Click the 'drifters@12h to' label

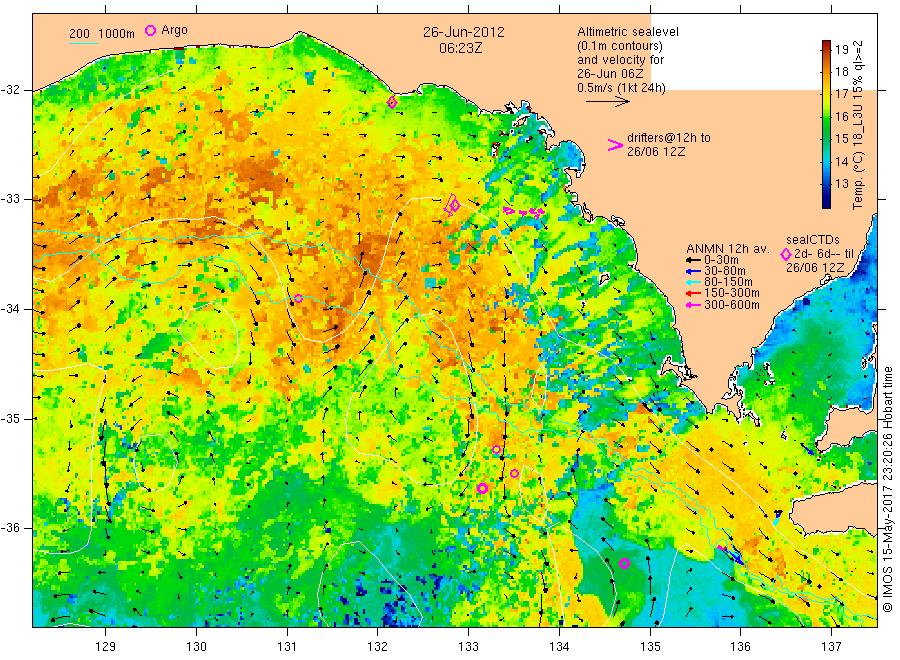[x=669, y=138]
